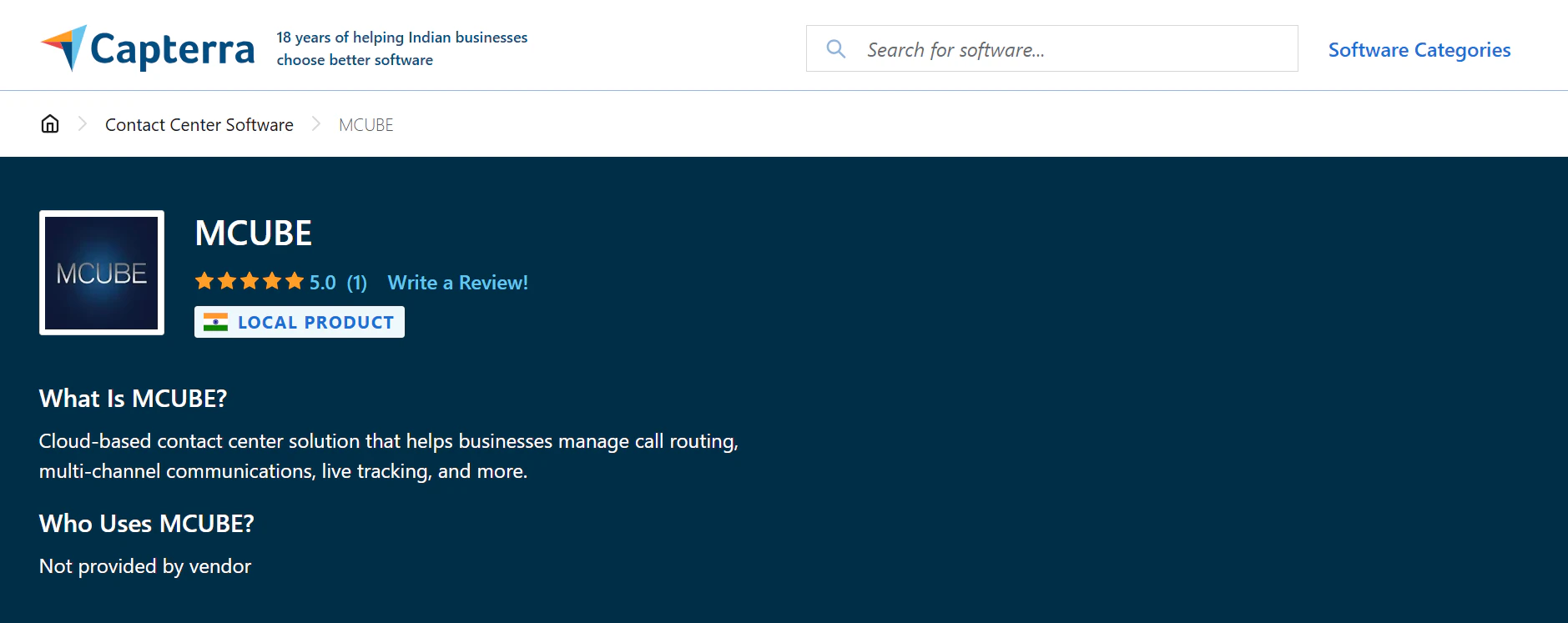Viewport: 1568px width, 623px height.
Task: Click the fifth star in the rating
Action: coord(295,282)
